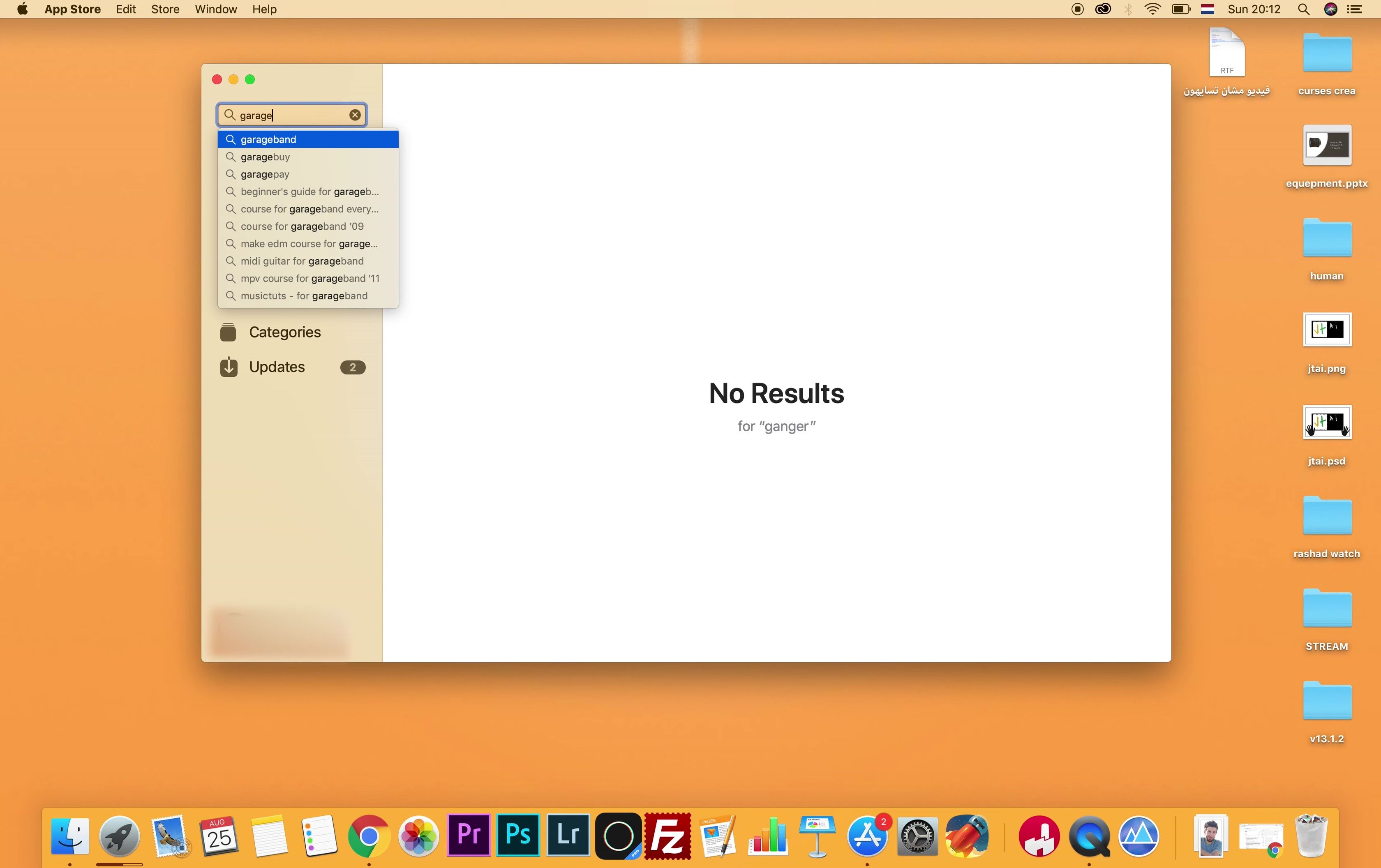Click the Siri icon in menu bar
The height and width of the screenshot is (868, 1381).
[x=1330, y=9]
